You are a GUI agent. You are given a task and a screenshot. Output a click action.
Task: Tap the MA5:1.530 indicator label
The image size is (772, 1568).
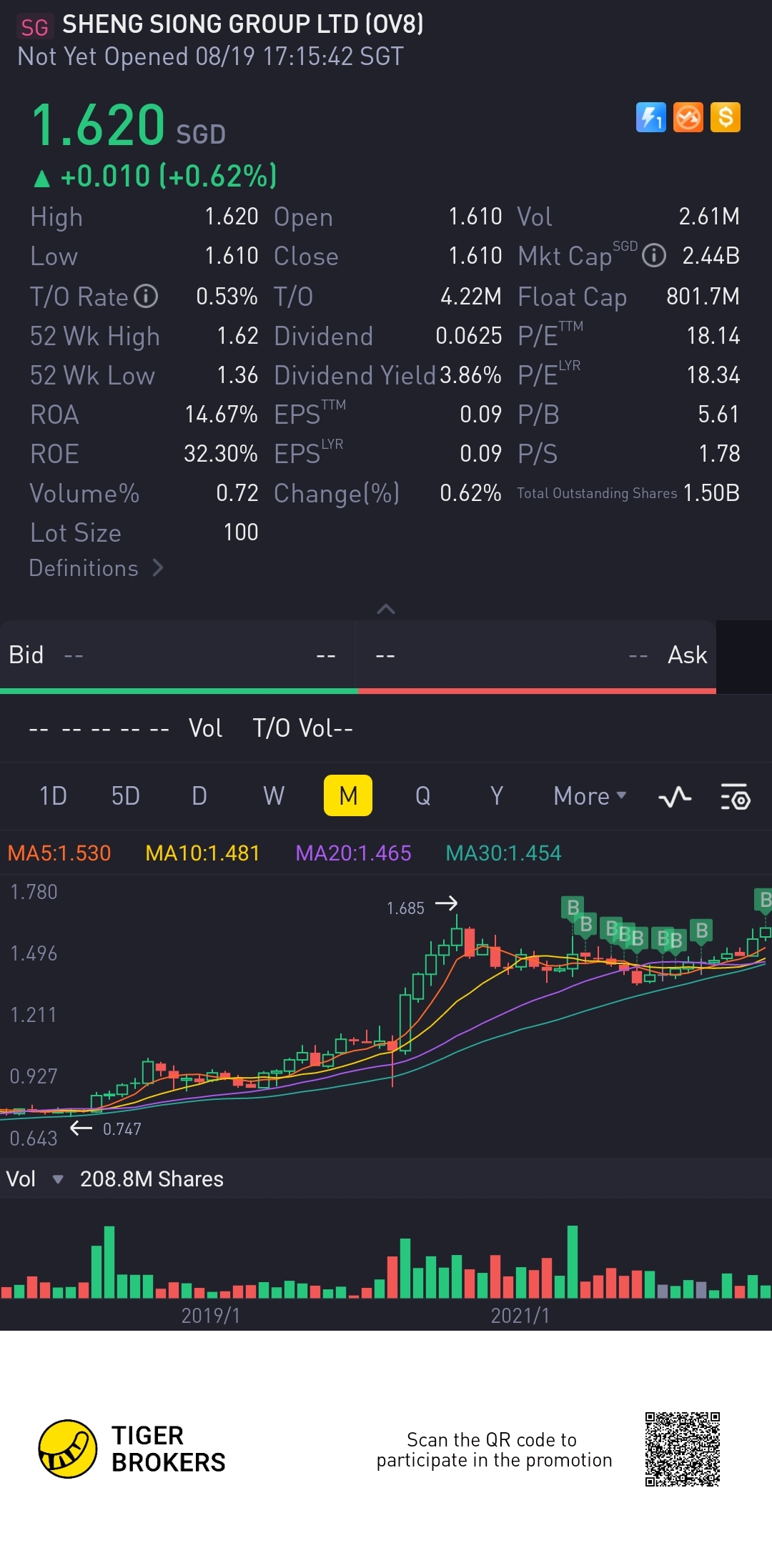coord(59,853)
